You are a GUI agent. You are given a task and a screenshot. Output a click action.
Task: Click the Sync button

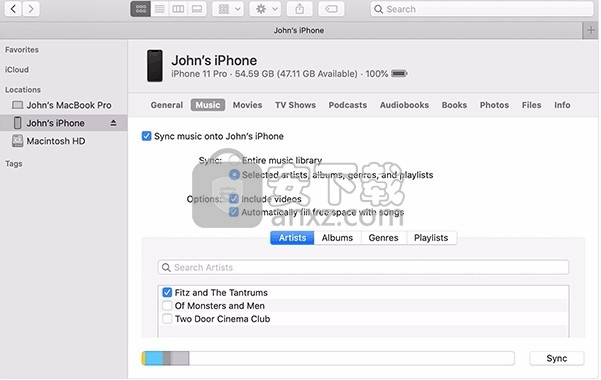pos(557,358)
